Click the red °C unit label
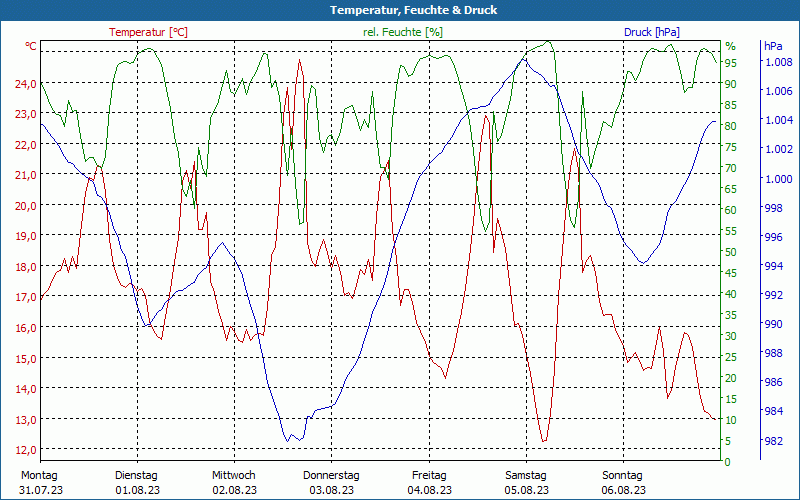 coord(31,46)
